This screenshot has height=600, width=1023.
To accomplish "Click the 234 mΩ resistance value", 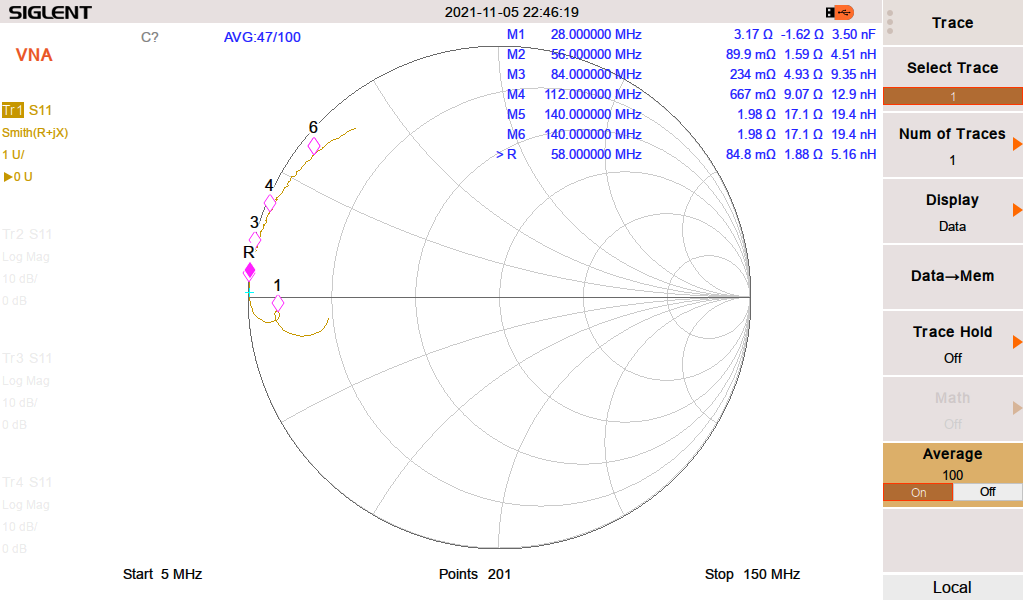I will pyautogui.click(x=752, y=74).
